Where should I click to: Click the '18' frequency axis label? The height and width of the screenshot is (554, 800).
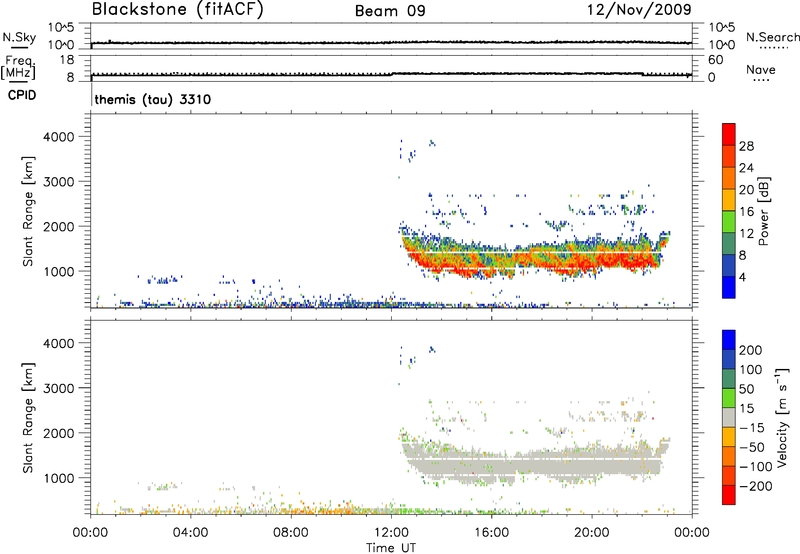pos(67,60)
